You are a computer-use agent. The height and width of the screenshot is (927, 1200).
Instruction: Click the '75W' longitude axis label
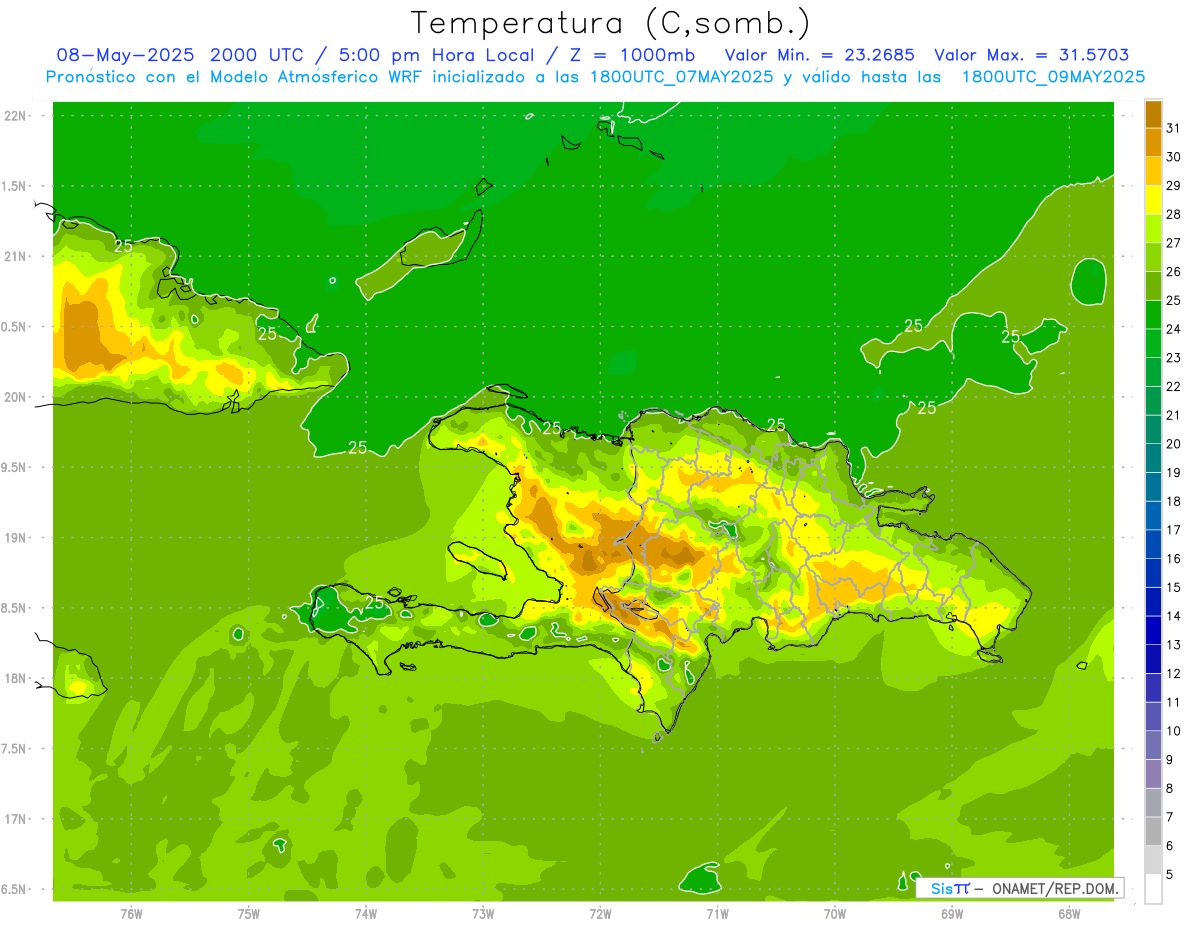pyautogui.click(x=249, y=914)
